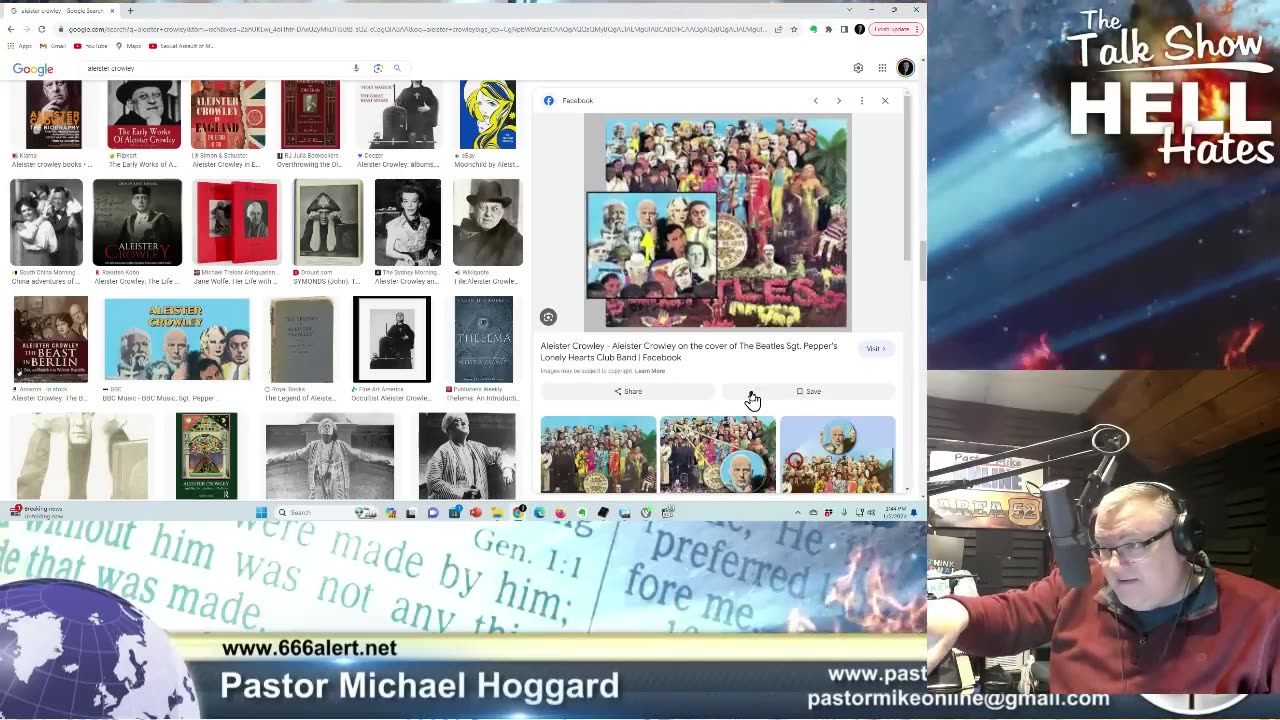The width and height of the screenshot is (1280, 720).
Task: Open the Gmail bookmark
Action: [55, 46]
